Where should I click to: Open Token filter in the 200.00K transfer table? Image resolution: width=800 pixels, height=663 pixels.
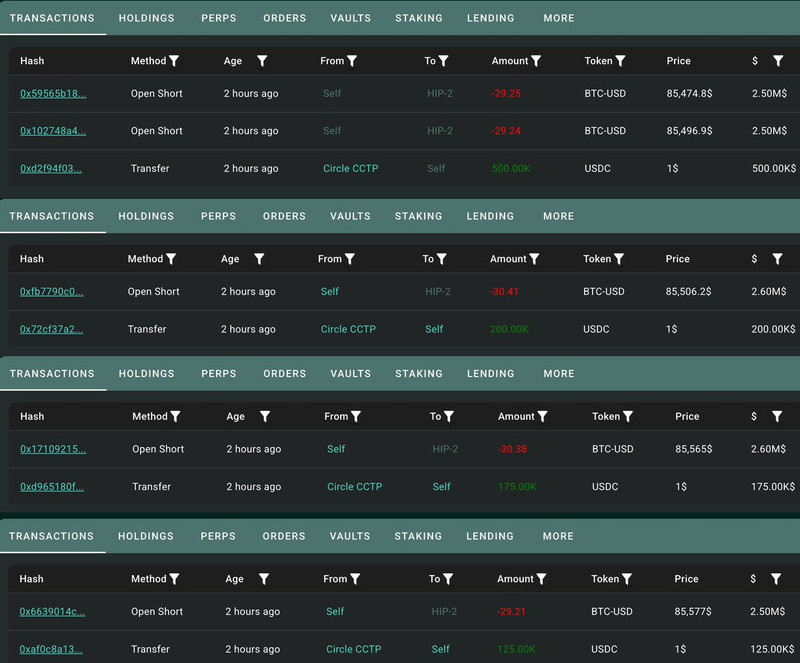coord(619,259)
